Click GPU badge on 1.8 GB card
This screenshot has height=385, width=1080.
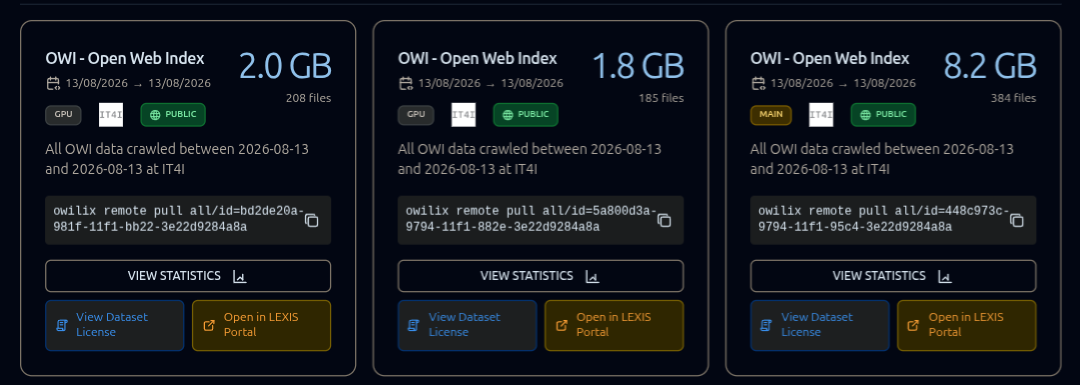tap(416, 115)
